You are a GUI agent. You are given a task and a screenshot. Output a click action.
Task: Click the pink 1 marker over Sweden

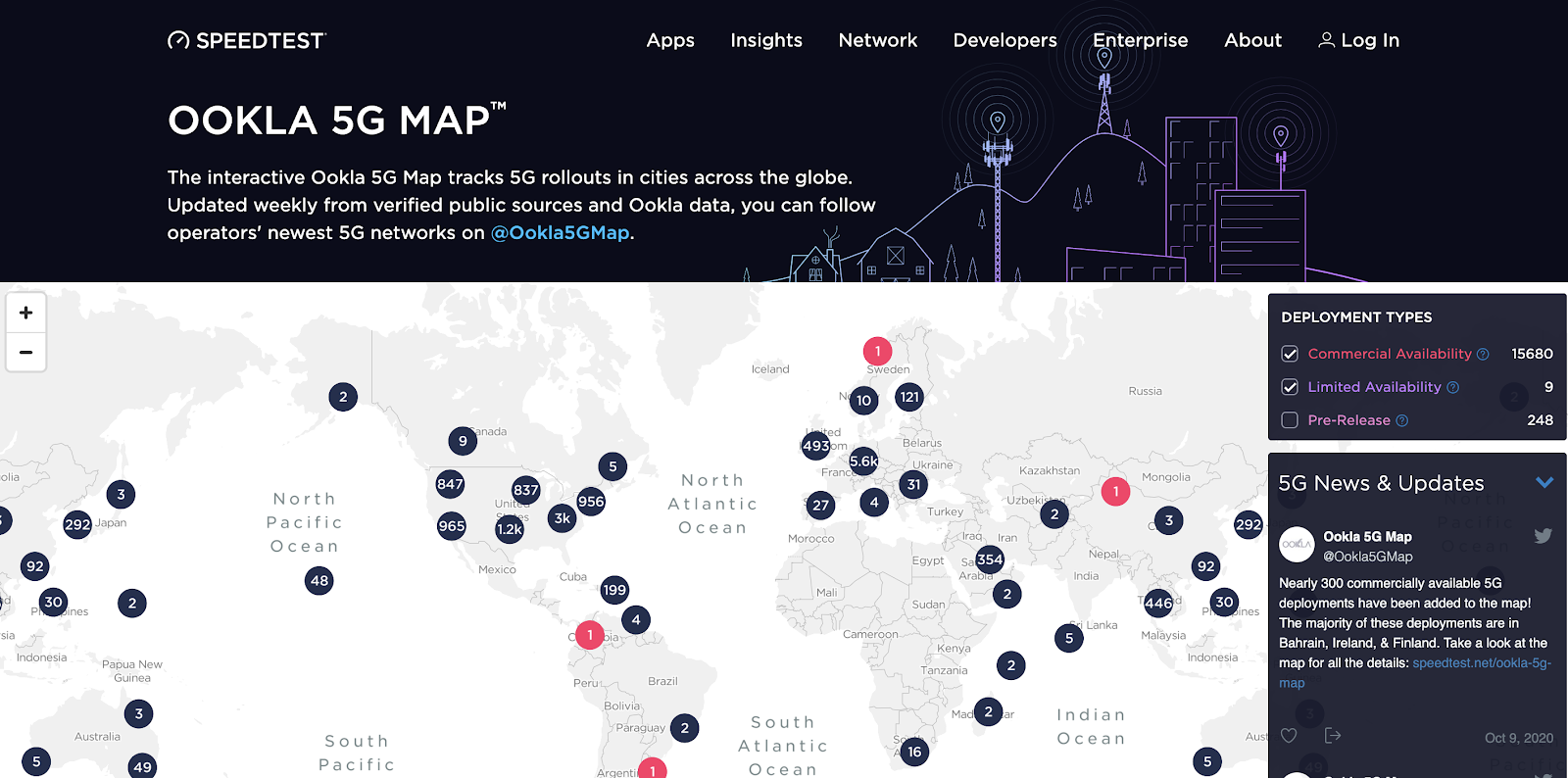tap(877, 351)
